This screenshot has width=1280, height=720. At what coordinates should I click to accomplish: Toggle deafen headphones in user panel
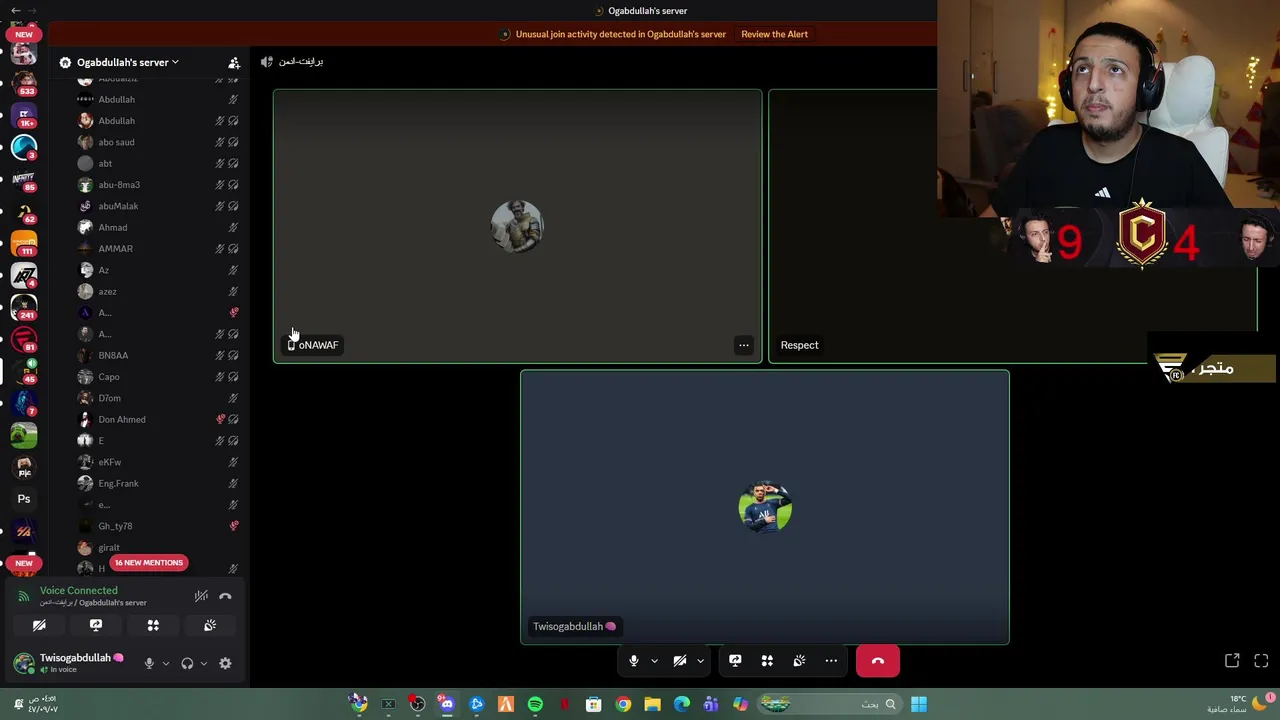coord(187,663)
